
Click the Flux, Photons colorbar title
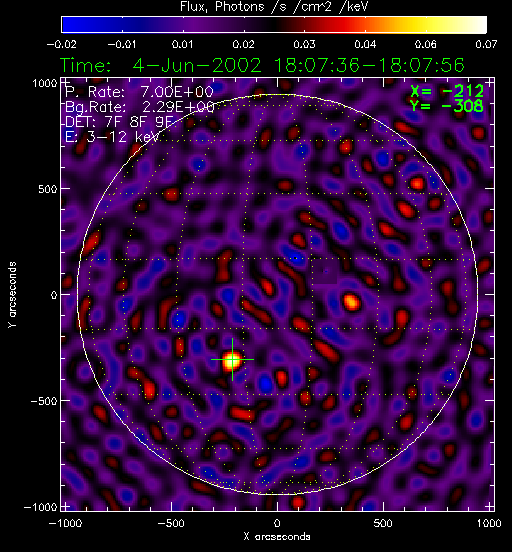click(x=274, y=7)
